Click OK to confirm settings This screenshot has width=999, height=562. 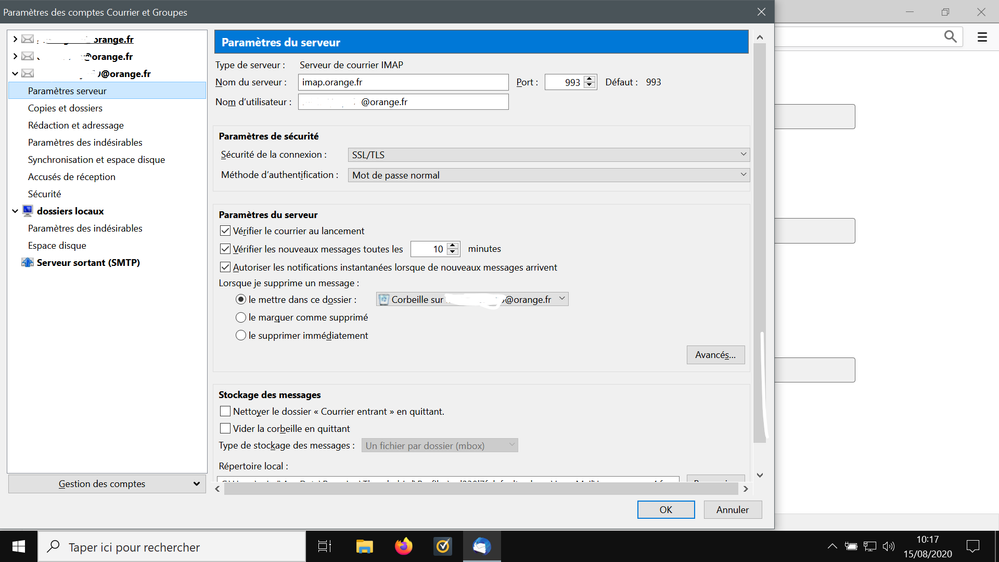click(665, 509)
